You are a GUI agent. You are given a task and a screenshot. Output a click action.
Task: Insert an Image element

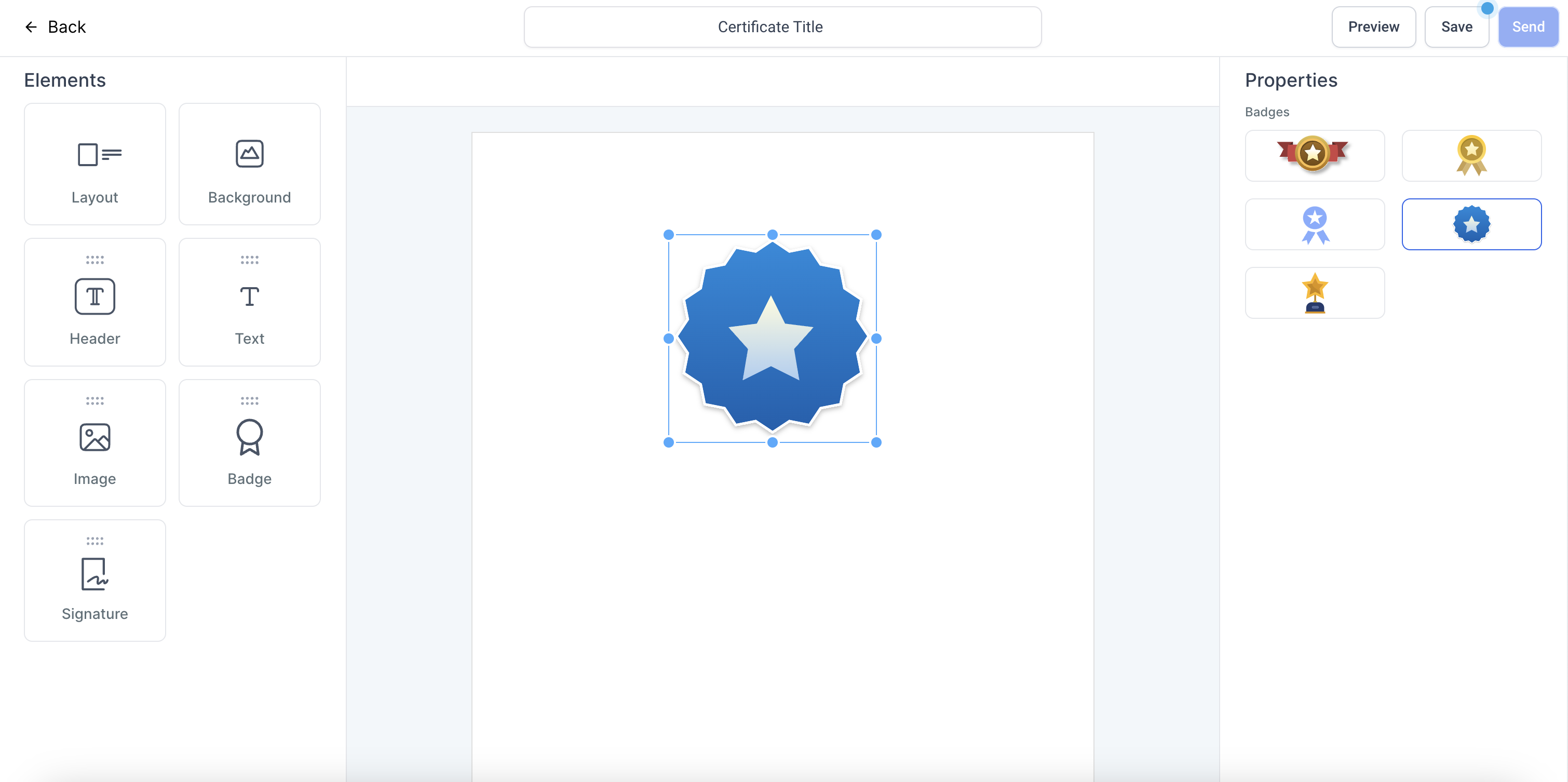[94, 442]
